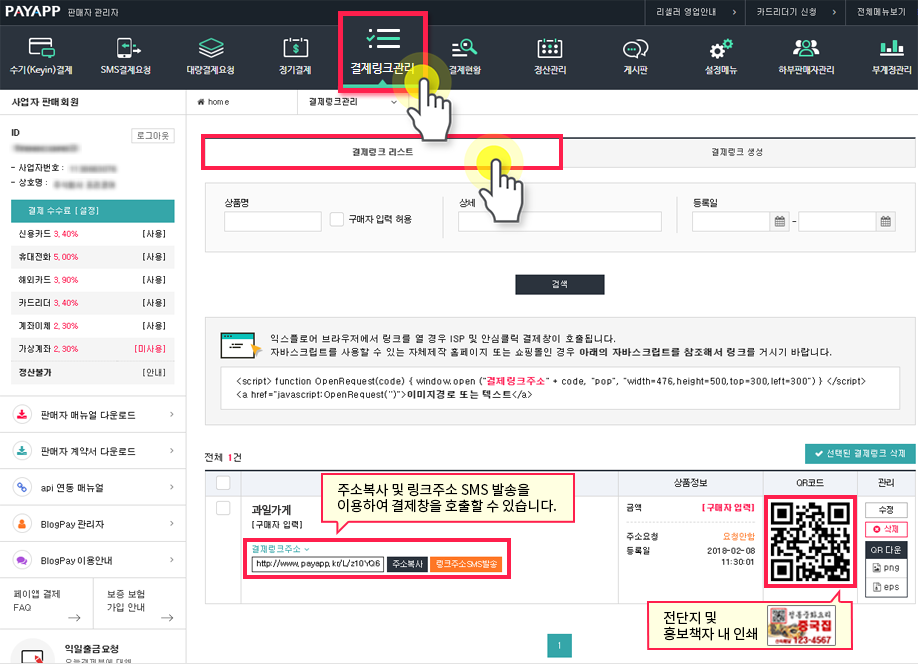The image size is (918, 664).
Task: Expand 판매자 매뉴얼 다운로드 chevron
Action: [x=172, y=414]
